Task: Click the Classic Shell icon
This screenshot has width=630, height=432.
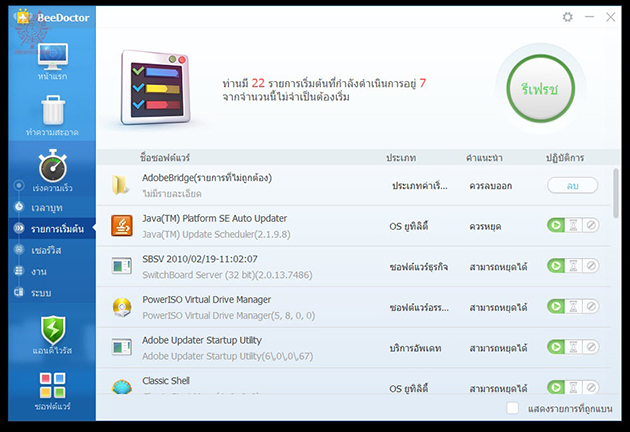Action: tap(122, 387)
